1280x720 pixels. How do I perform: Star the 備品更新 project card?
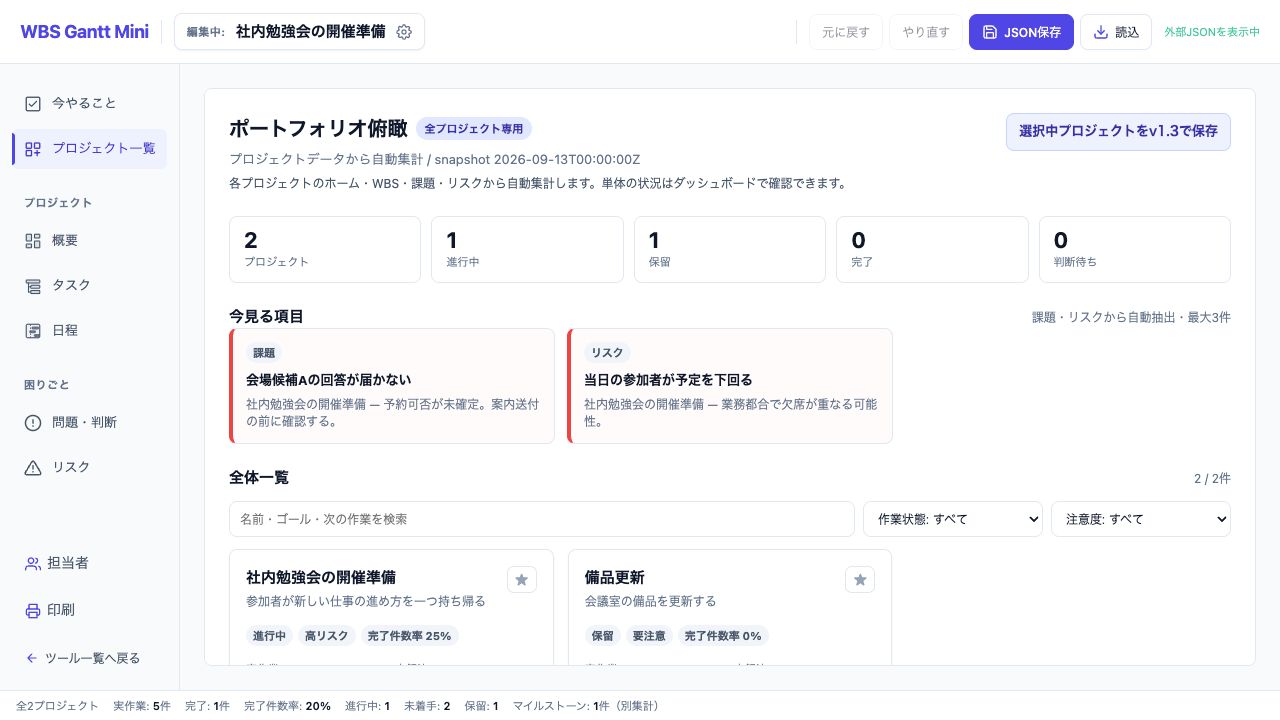point(860,579)
